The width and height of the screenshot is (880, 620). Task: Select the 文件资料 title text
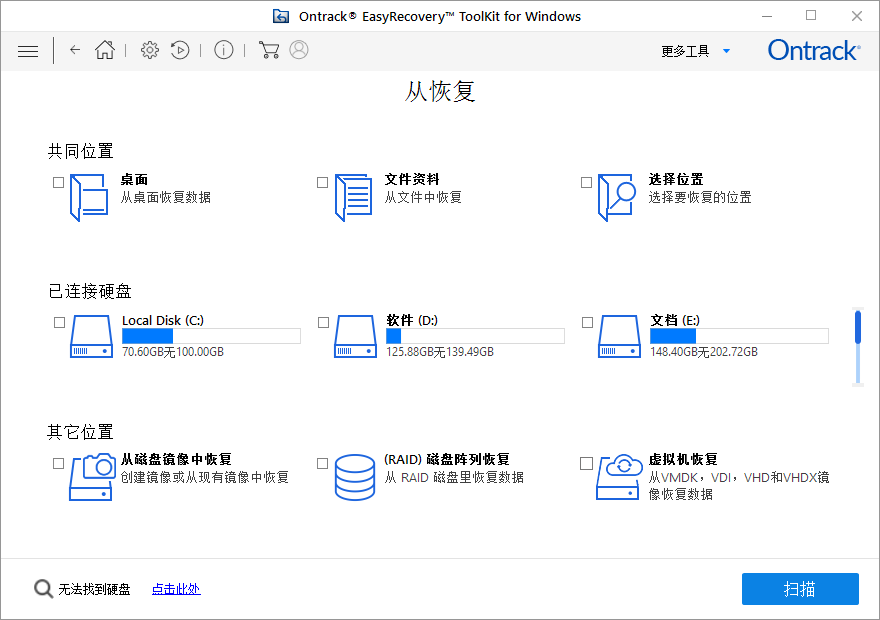412,180
